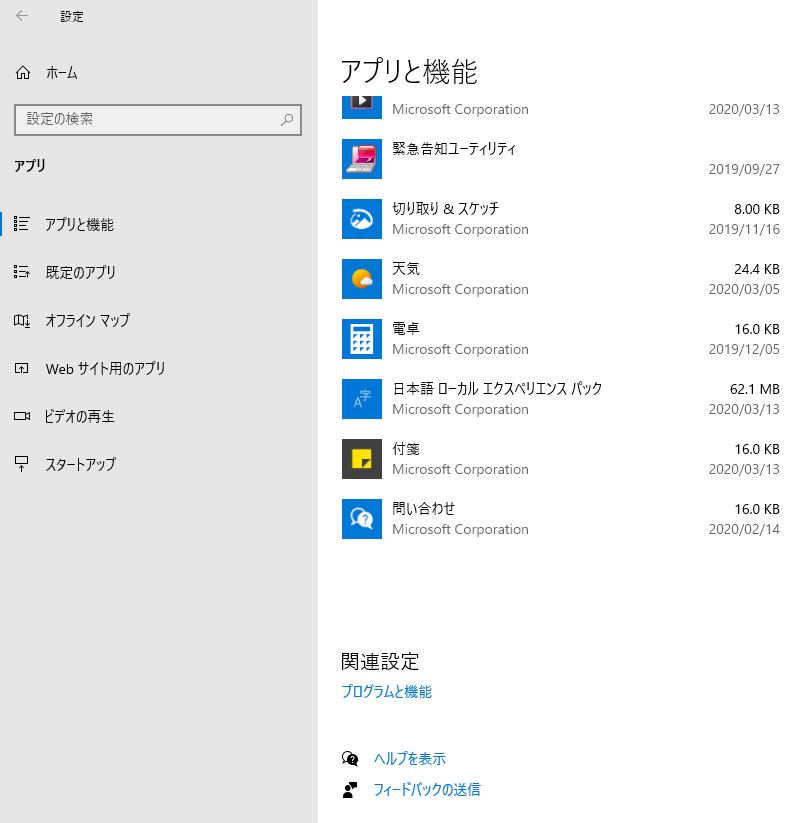This screenshot has width=803, height=823.
Task: Select アプリと機能 in the sidebar
Action: click(x=79, y=225)
